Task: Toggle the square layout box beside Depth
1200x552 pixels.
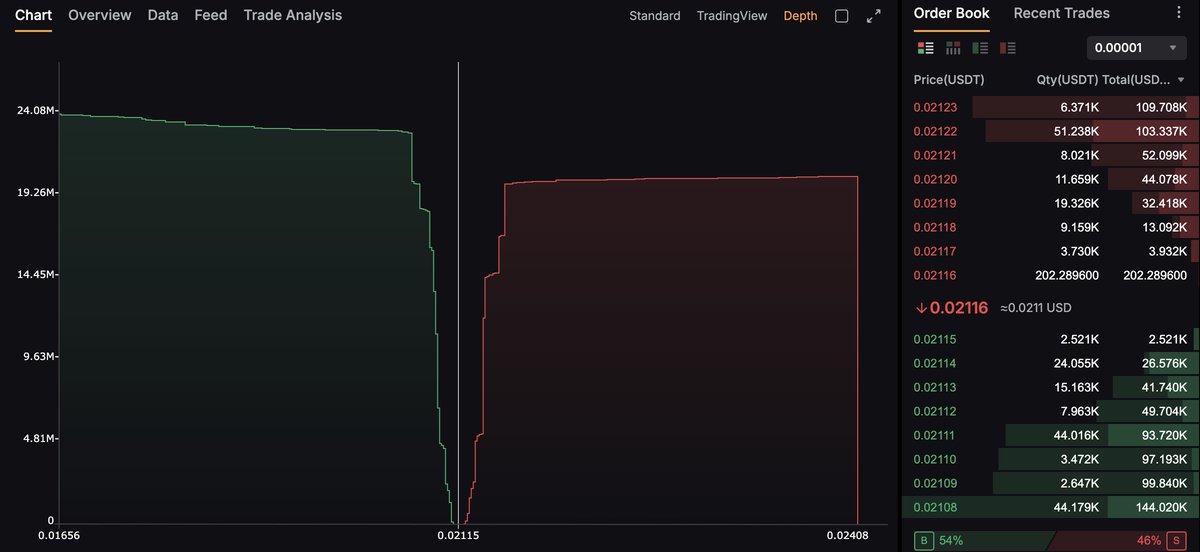Action: point(841,16)
